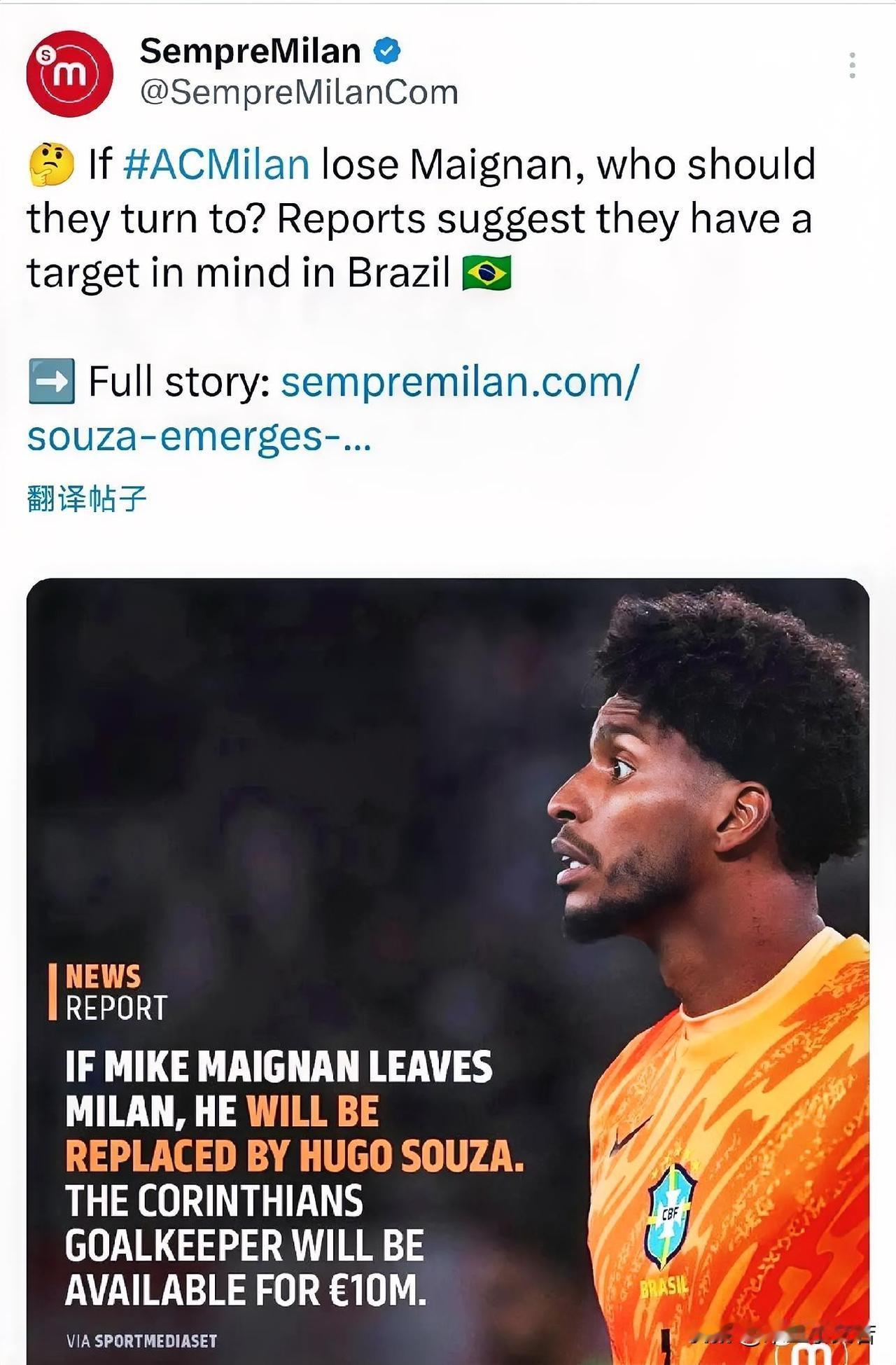Click the thinking face emoji
This screenshot has height=1365, width=896.
(51, 165)
